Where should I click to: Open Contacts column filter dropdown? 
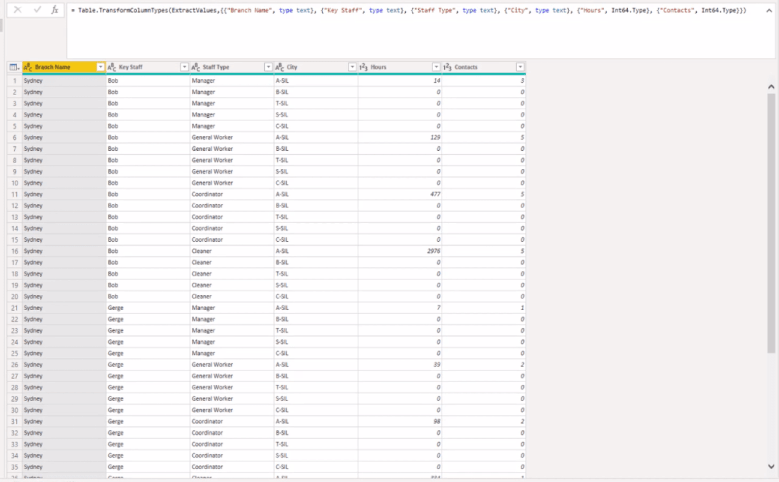click(520, 67)
